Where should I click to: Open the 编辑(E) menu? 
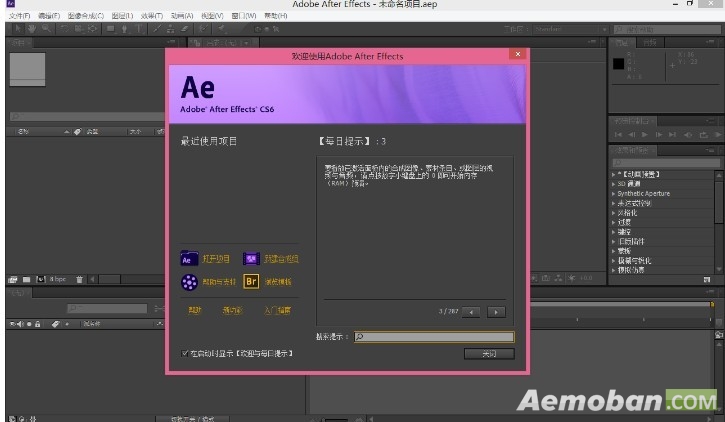(49, 16)
